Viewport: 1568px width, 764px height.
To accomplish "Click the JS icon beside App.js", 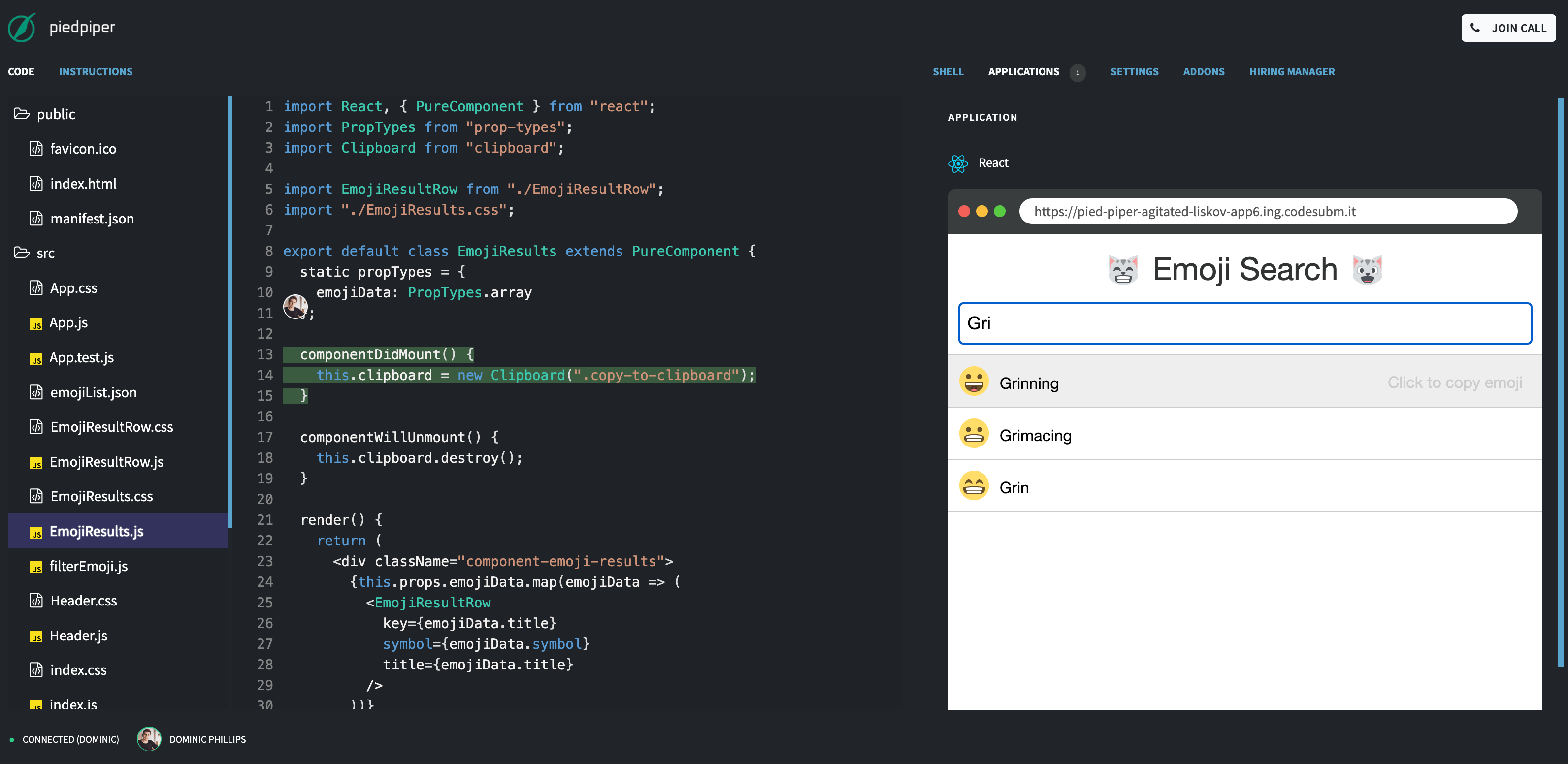I will [36, 323].
